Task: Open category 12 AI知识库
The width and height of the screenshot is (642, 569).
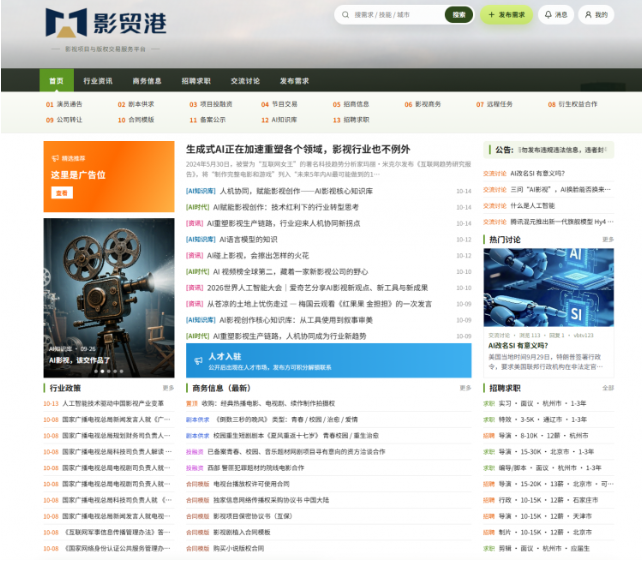Action: pos(279,120)
